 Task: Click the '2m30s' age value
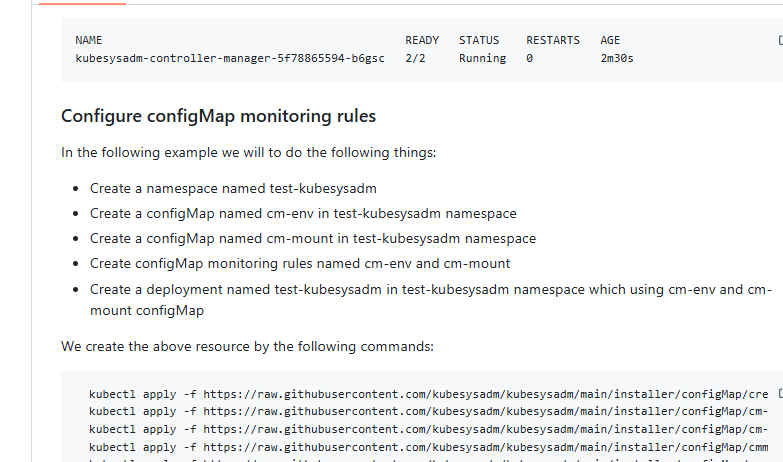click(617, 58)
